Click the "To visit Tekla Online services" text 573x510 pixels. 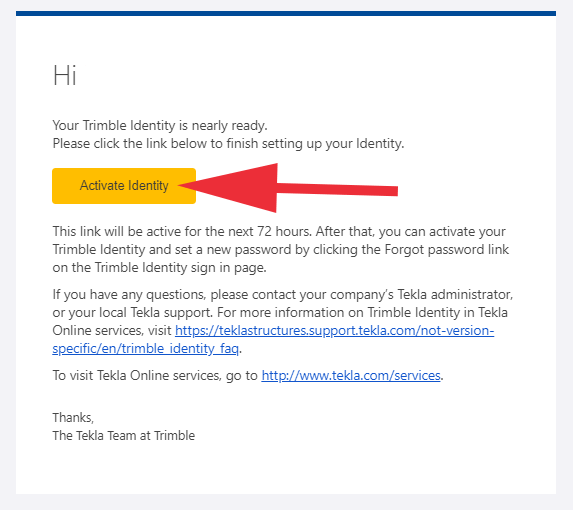(x=137, y=376)
